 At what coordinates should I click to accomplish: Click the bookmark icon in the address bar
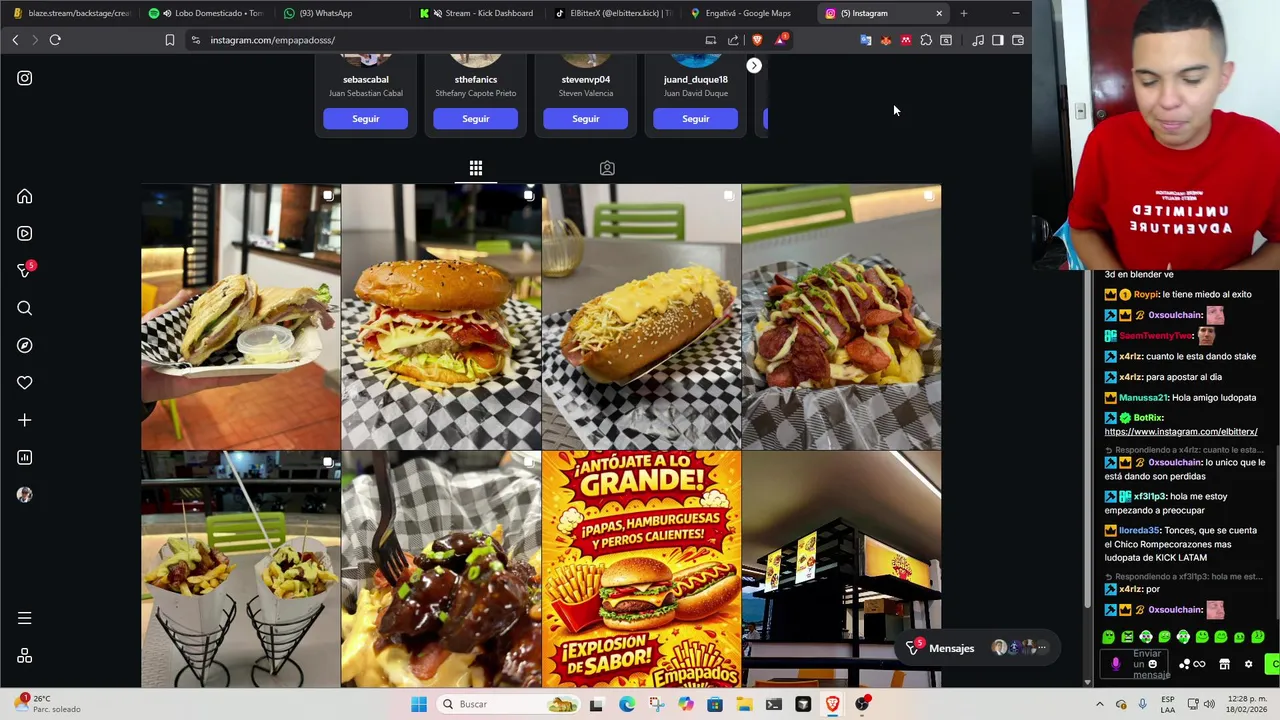tap(169, 40)
